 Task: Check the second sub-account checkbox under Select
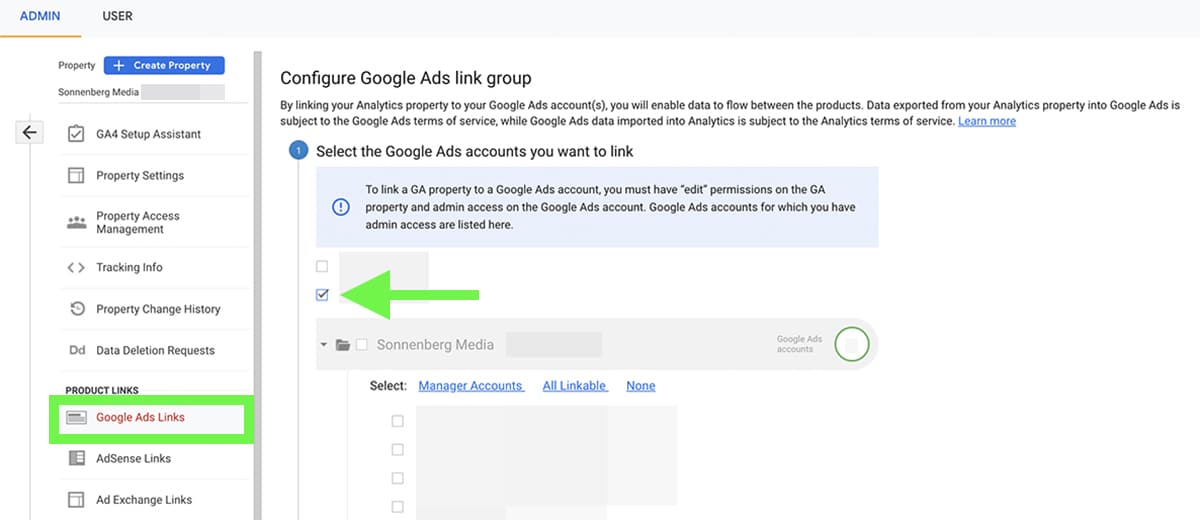click(398, 450)
